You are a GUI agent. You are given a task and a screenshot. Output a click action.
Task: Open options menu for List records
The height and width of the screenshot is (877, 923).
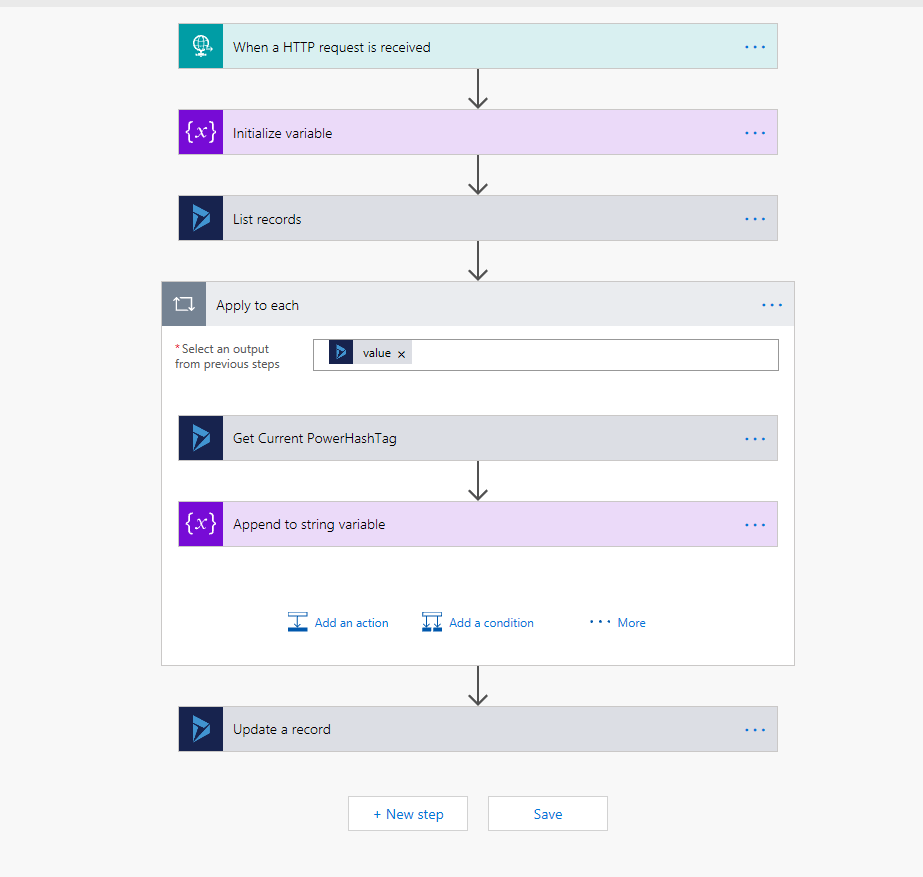(755, 219)
